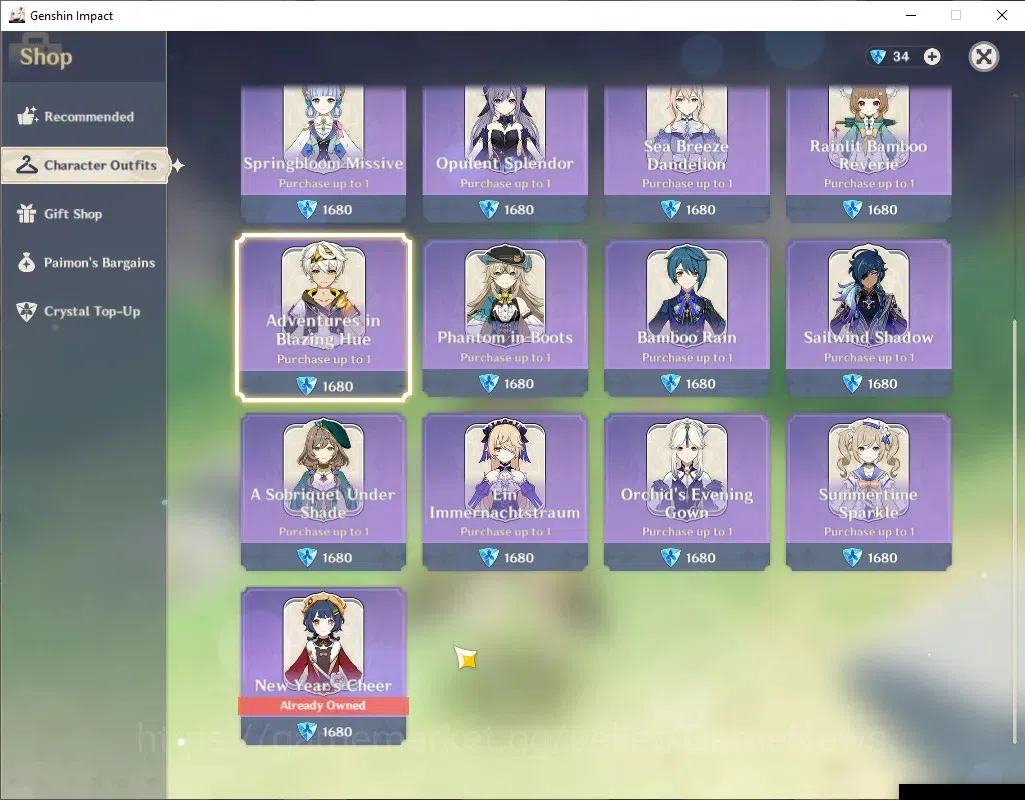The width and height of the screenshot is (1025, 800).
Task: Click the hanger Character Outfits icon
Action: tap(27, 165)
